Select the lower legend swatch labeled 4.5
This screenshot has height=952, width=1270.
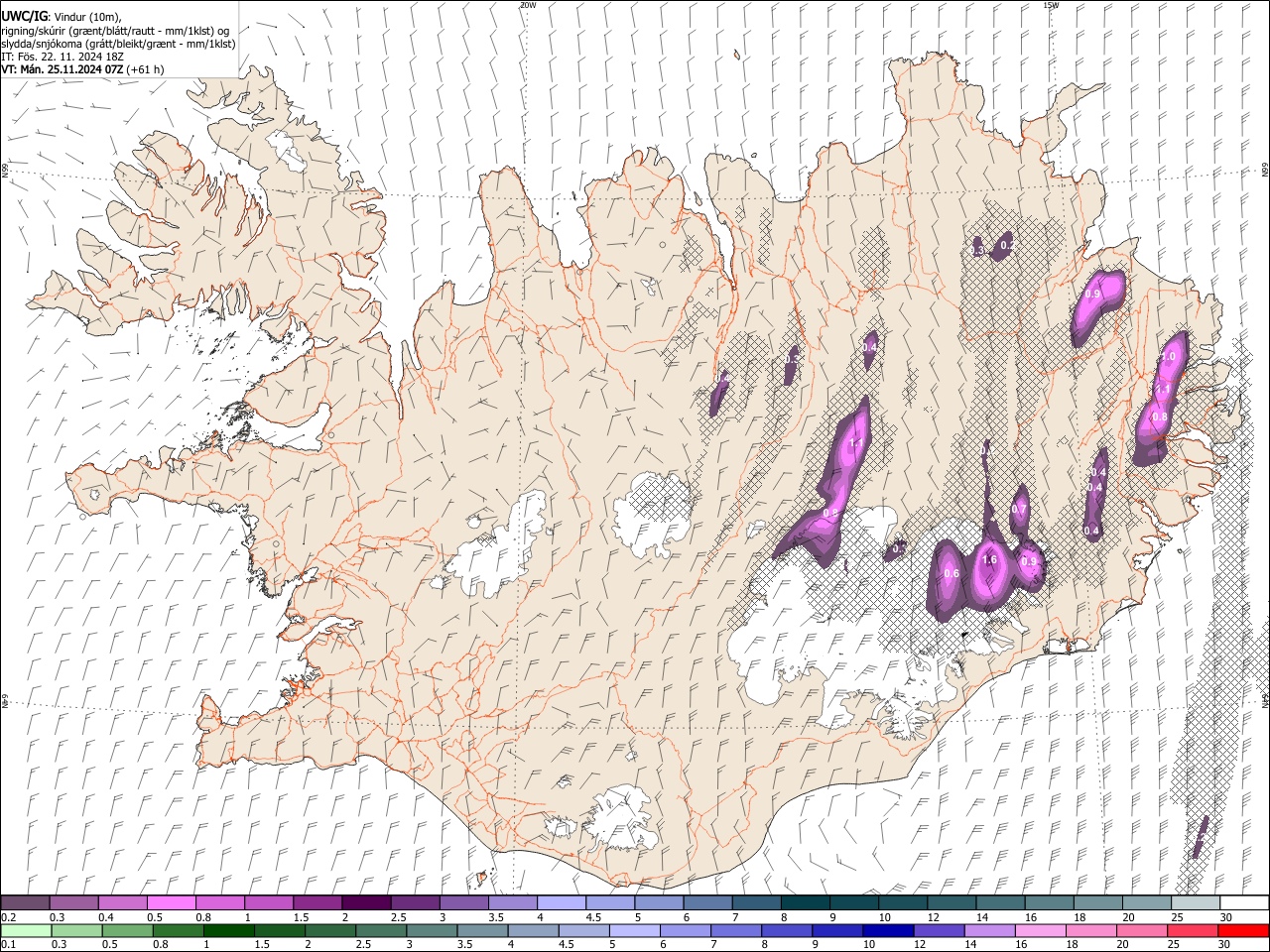coord(583,930)
